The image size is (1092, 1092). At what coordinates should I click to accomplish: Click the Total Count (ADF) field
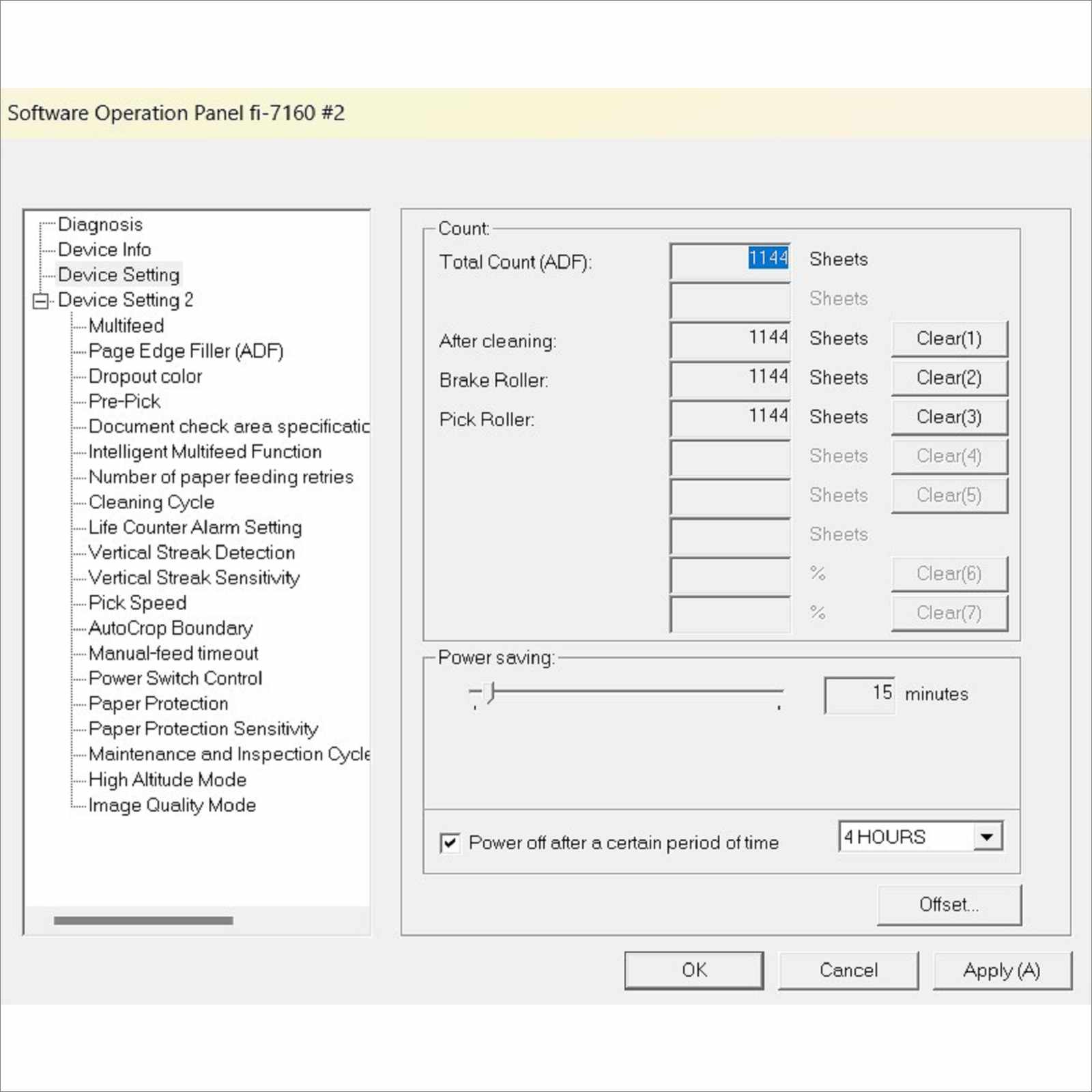coord(730,261)
